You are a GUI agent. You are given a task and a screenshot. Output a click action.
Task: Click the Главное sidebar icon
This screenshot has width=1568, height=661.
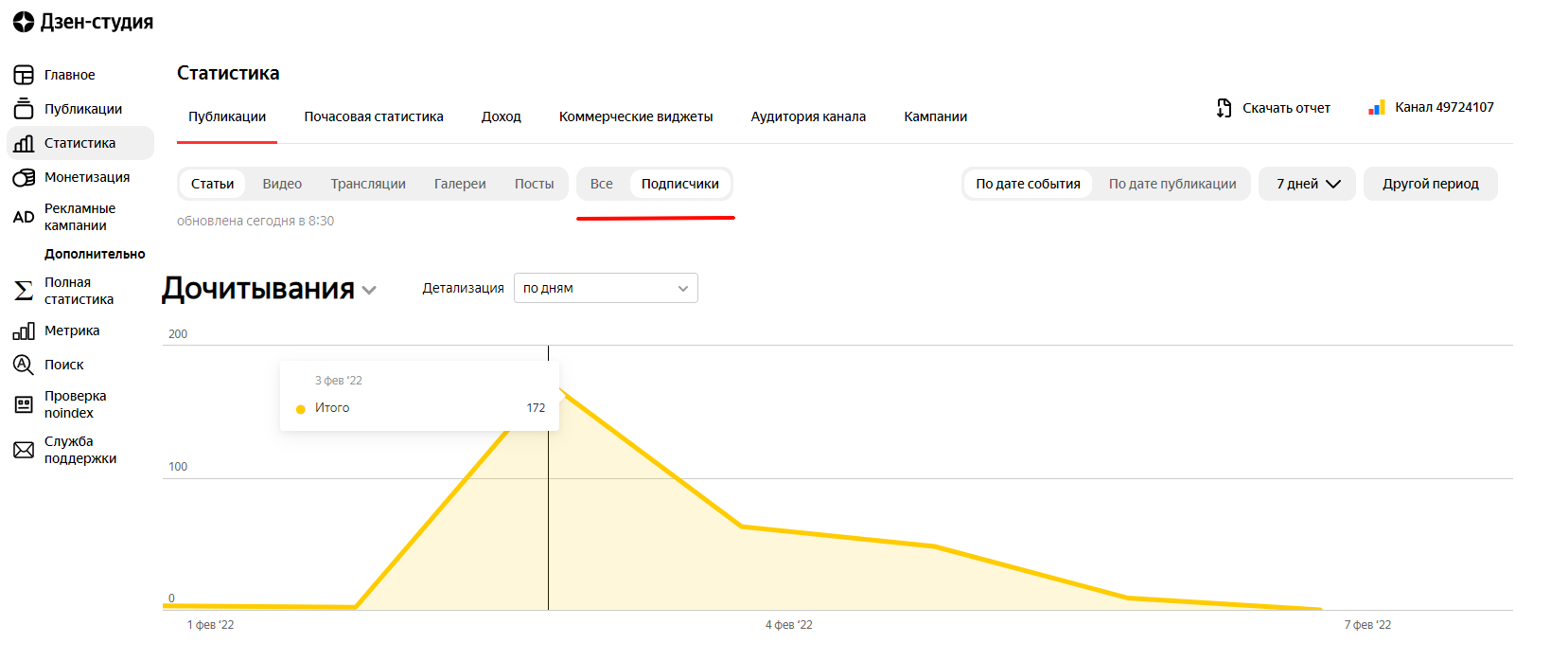coord(24,75)
